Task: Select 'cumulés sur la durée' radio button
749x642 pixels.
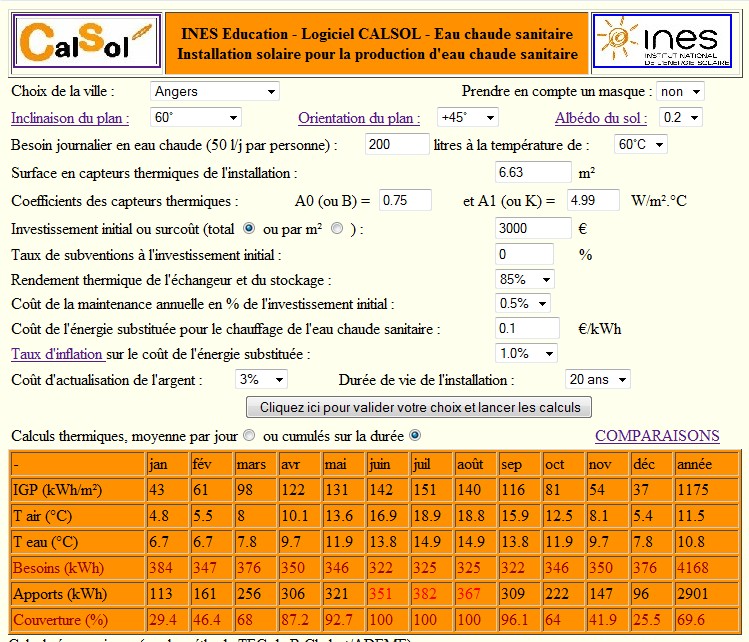Action: (415, 436)
